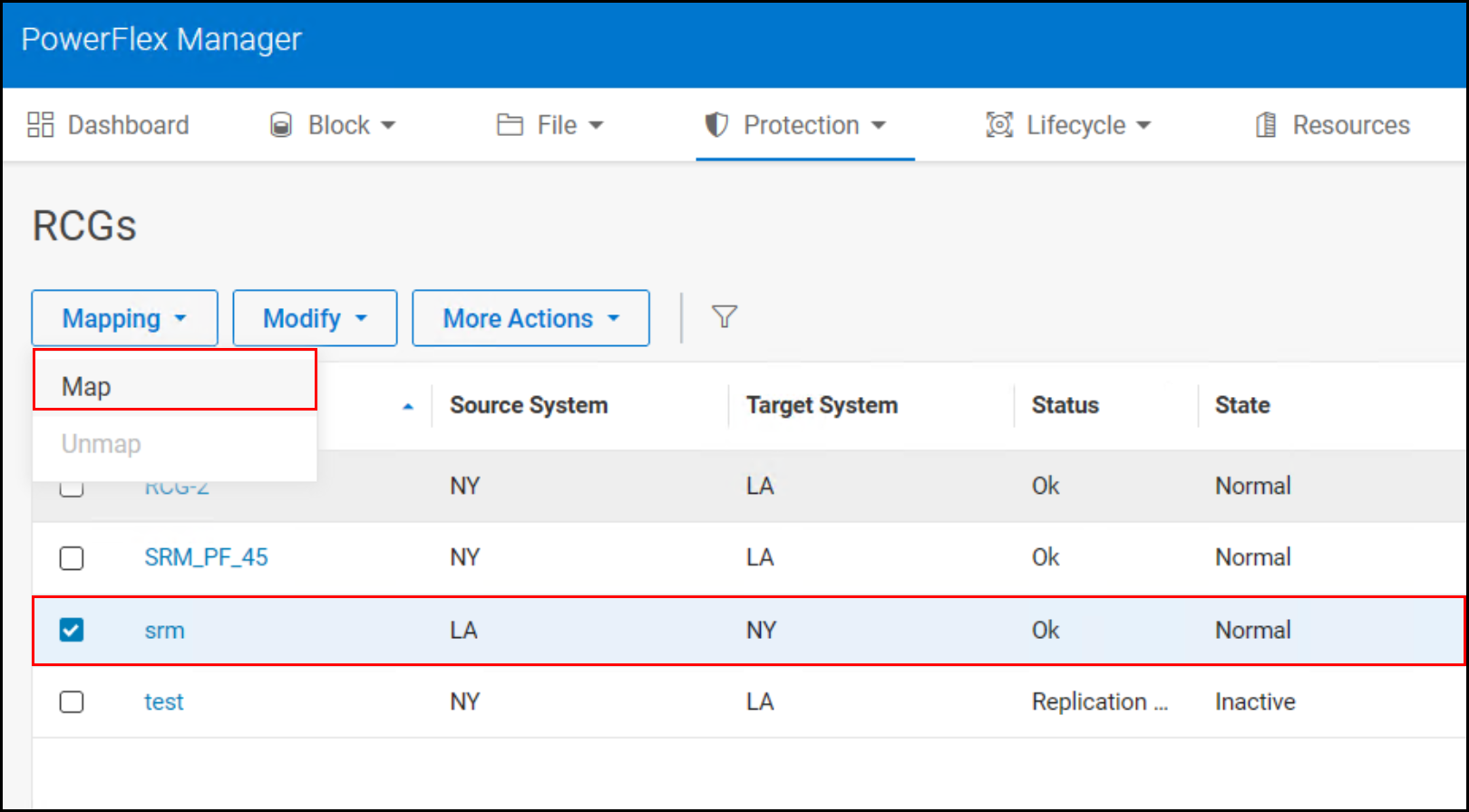The image size is (1469, 812).
Task: Uncheck the srm row checkbox
Action: [72, 630]
